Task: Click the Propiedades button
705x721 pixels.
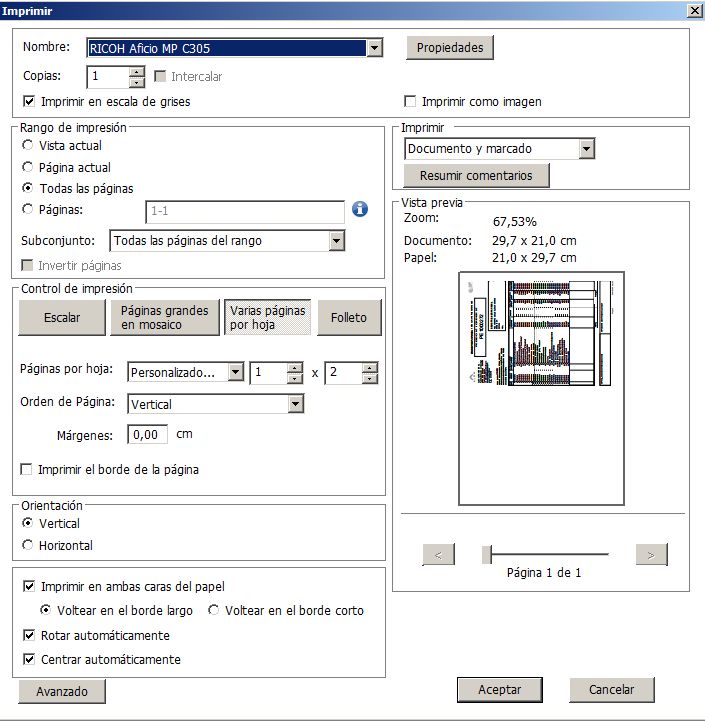Action: pos(449,48)
